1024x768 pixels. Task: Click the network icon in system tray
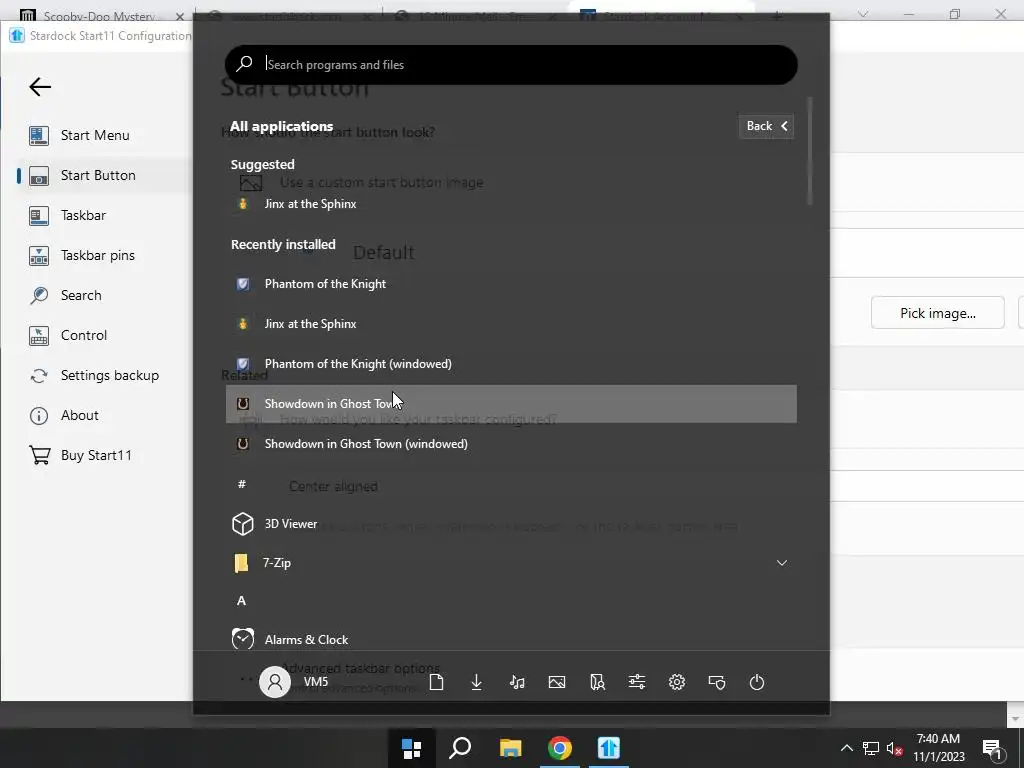[871, 748]
